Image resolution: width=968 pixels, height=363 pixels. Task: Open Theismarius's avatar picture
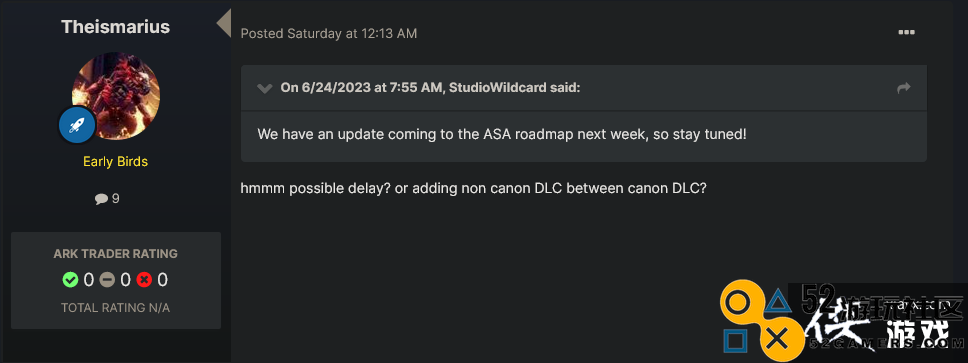[116, 96]
